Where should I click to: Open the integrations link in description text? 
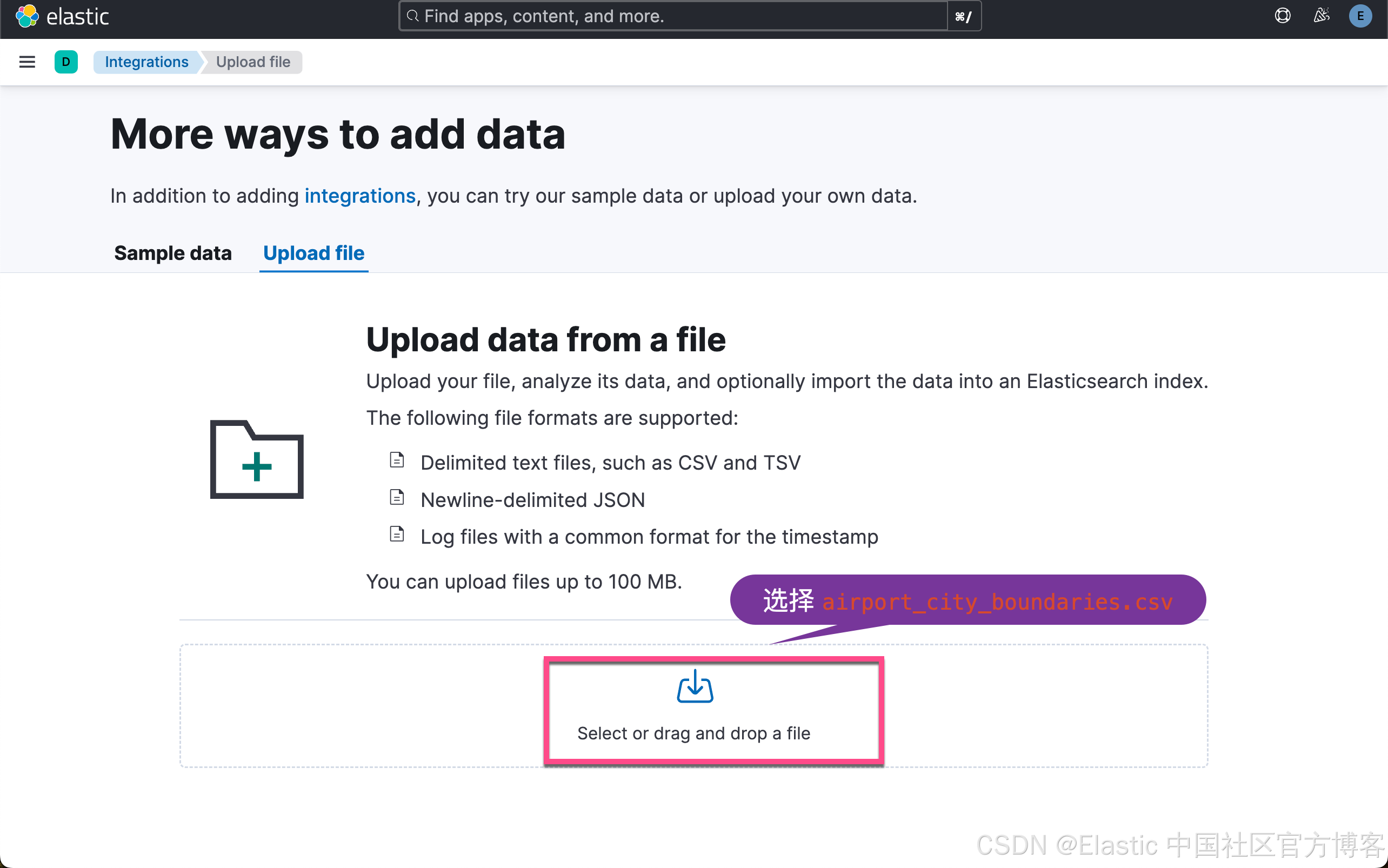(360, 196)
